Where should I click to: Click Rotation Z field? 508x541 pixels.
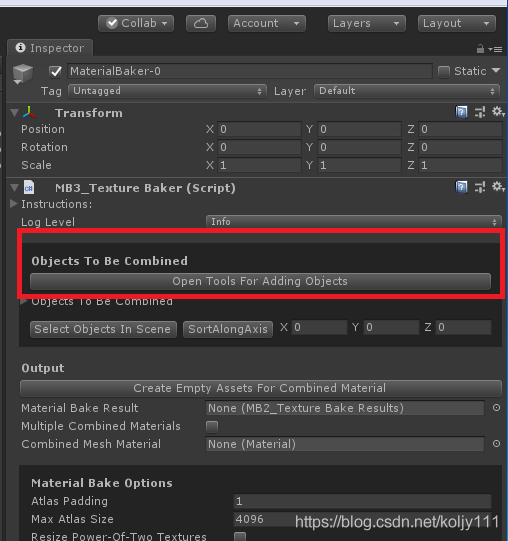(460, 147)
